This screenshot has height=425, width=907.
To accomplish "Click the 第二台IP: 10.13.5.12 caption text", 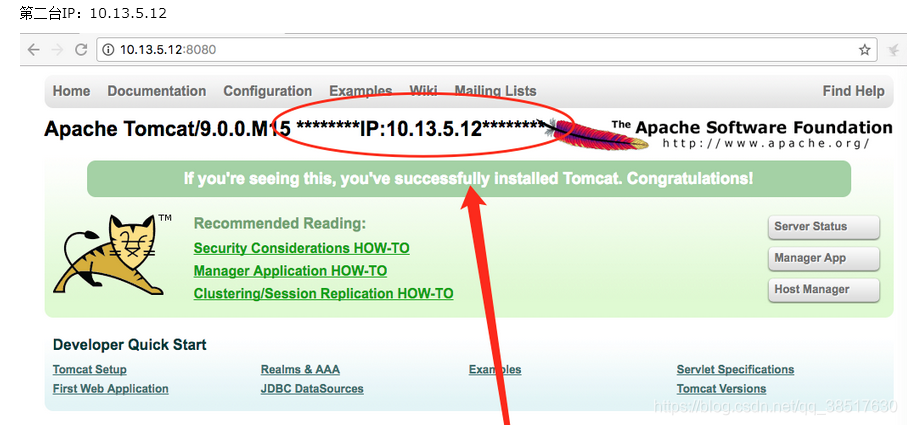I will [x=93, y=13].
